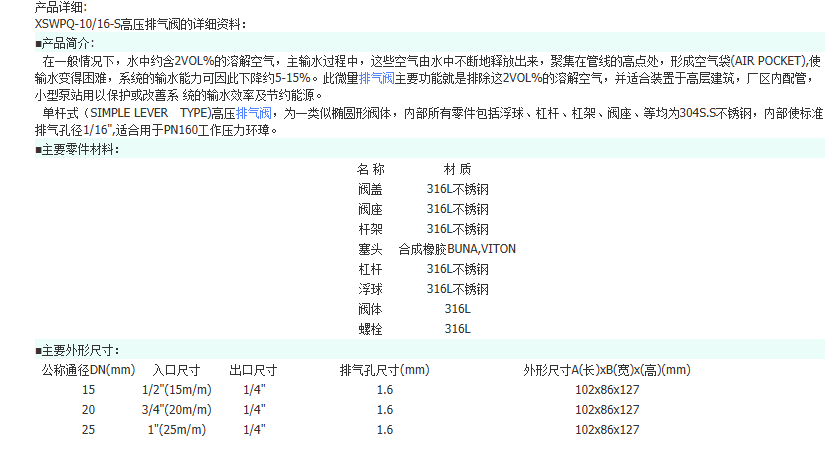
Task: Click the 排气阀 link after 此微量
Action: (378, 77)
